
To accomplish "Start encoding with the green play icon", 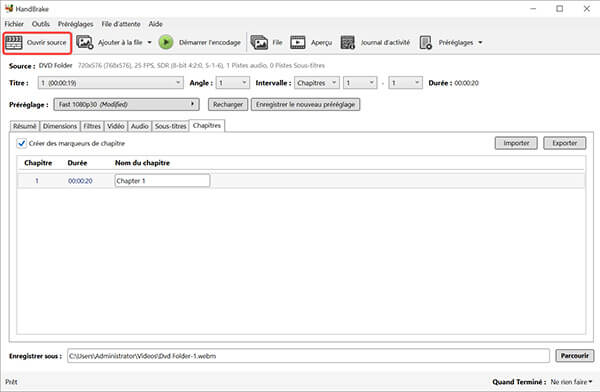I will 166,42.
